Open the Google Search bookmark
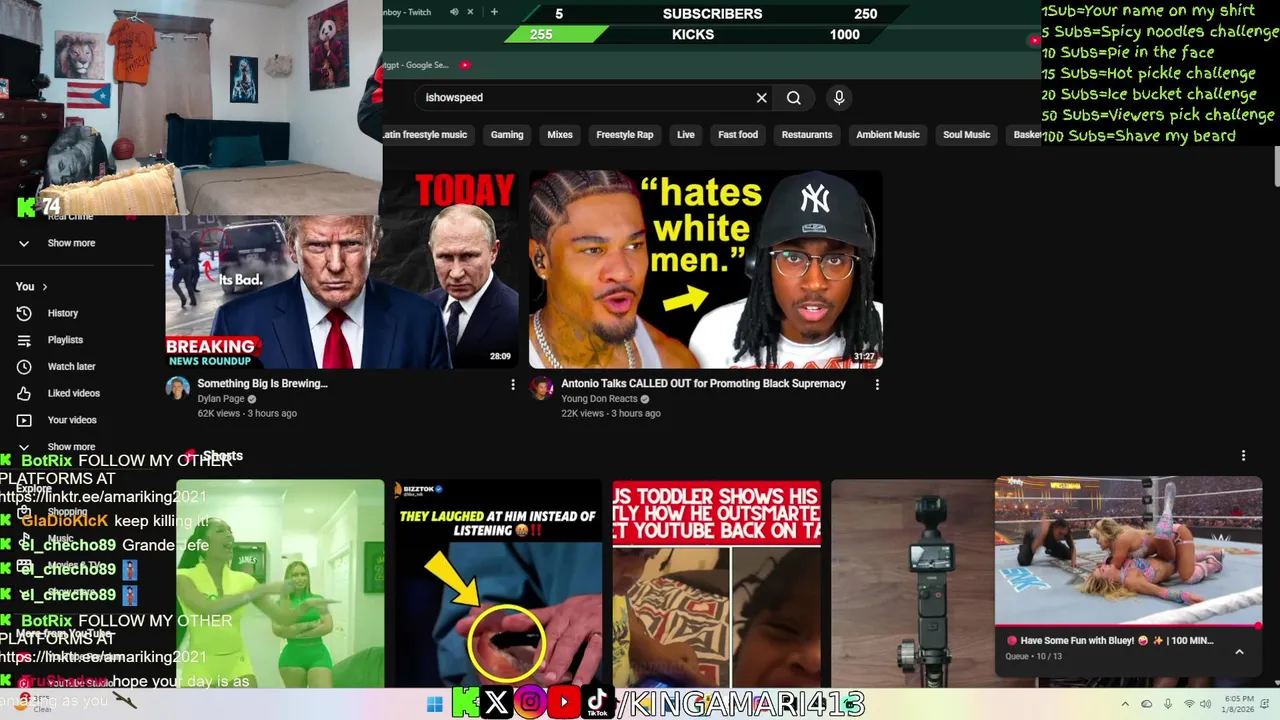The height and width of the screenshot is (720, 1280). tap(418, 65)
